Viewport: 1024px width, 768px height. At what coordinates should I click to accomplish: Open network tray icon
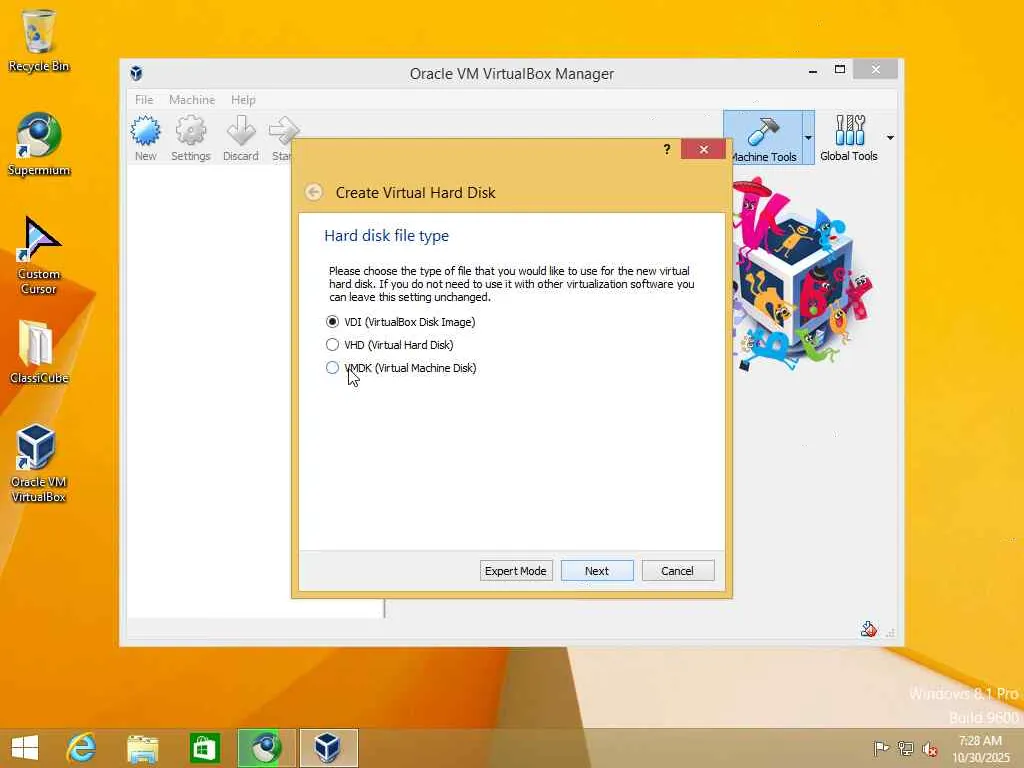pyautogui.click(x=905, y=748)
